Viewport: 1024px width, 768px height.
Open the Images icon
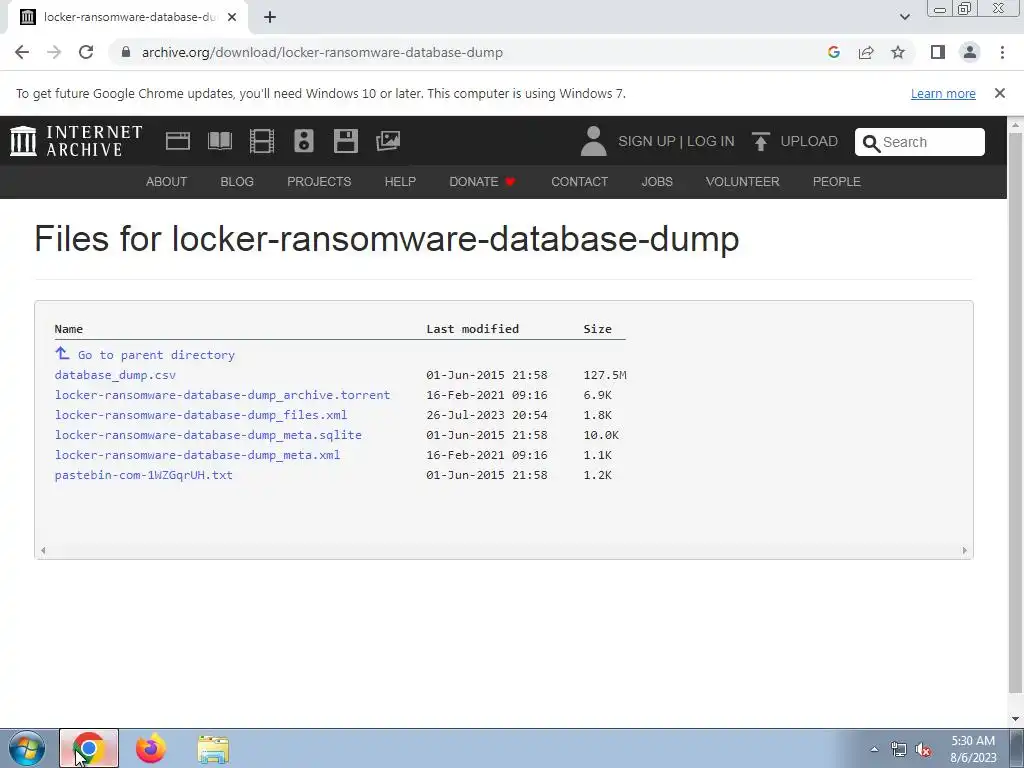click(388, 141)
